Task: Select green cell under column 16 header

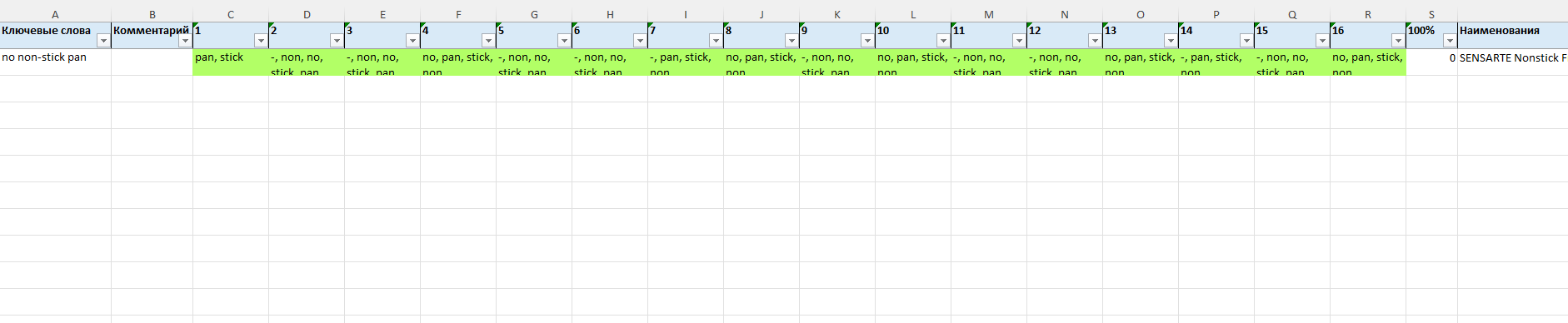Action: click(x=1368, y=62)
